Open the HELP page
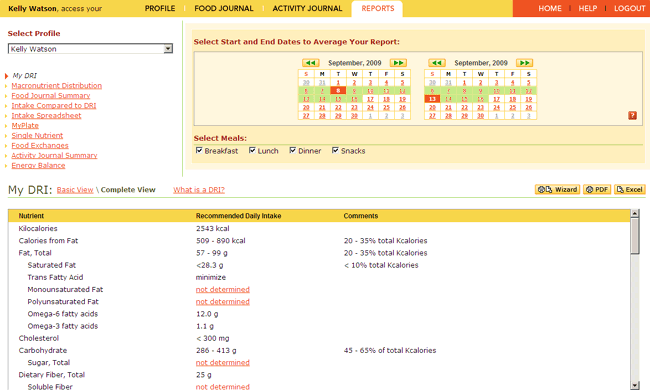The height and width of the screenshot is (390, 650). (x=587, y=8)
